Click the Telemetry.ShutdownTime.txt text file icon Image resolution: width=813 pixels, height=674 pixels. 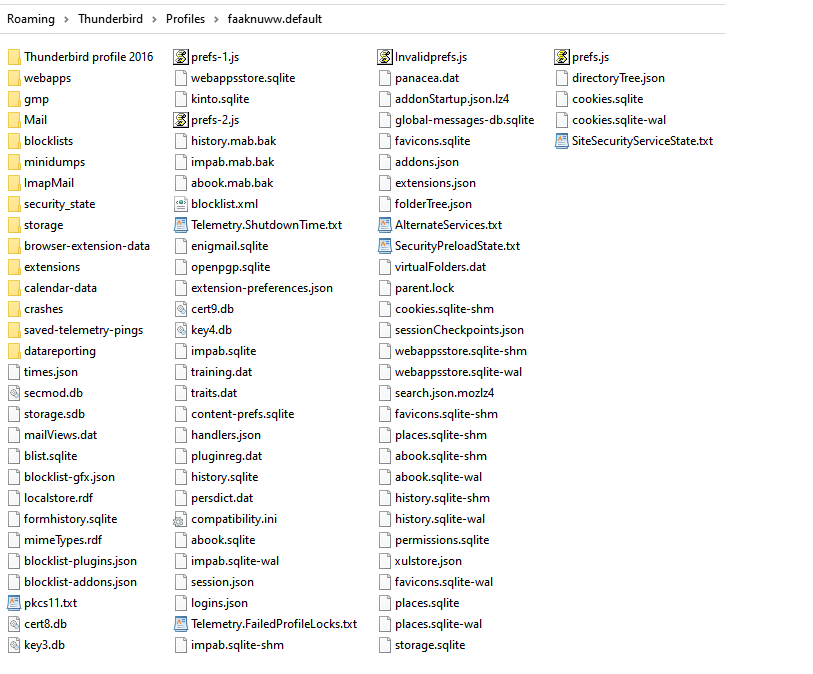tap(180, 225)
